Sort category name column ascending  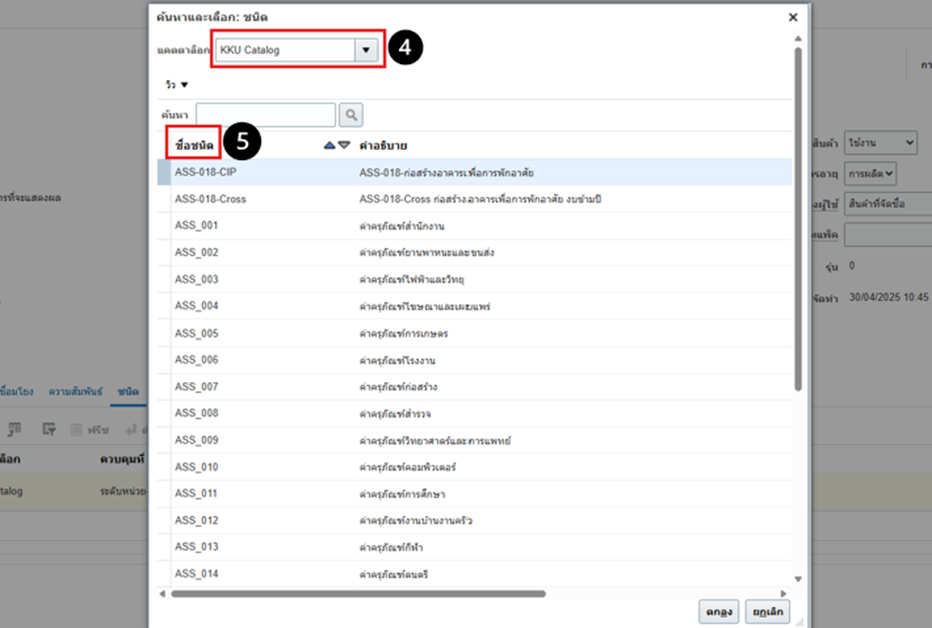coord(330,145)
